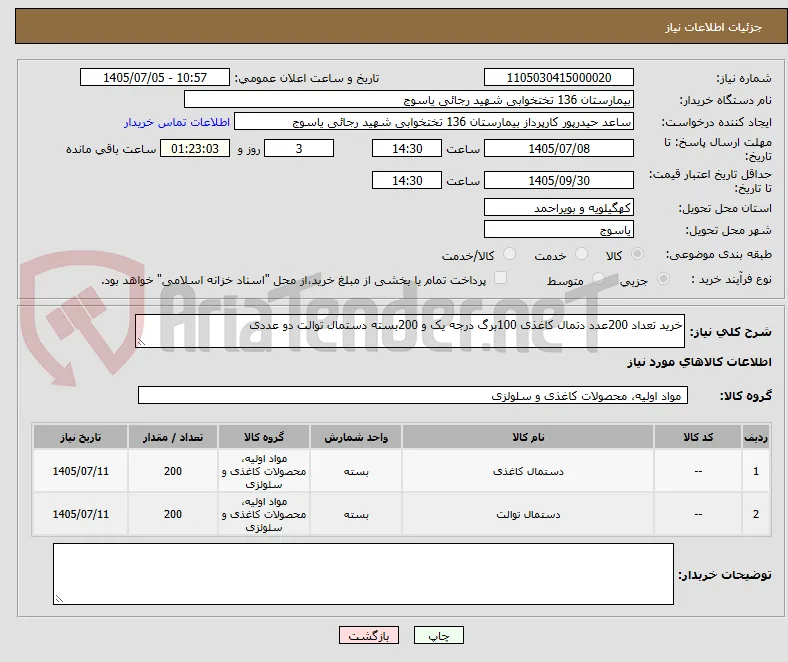The image size is (788, 662).
Task: Click the response deadline date 1405/07/08
Action: [558, 148]
